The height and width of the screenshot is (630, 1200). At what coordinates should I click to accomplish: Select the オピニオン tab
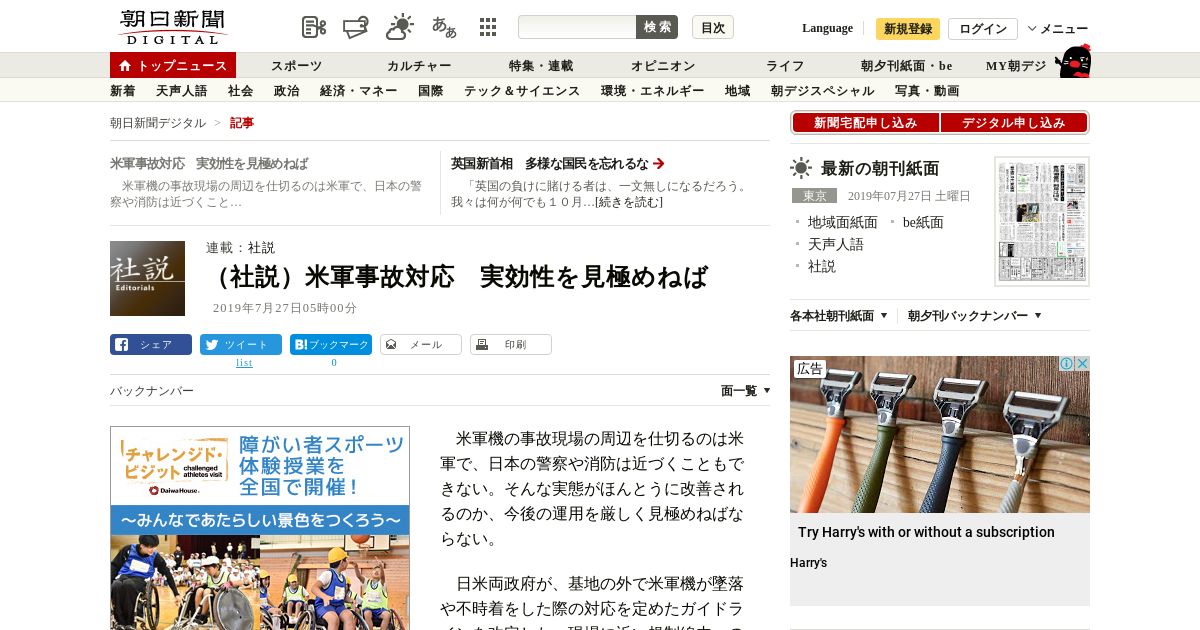(x=663, y=66)
